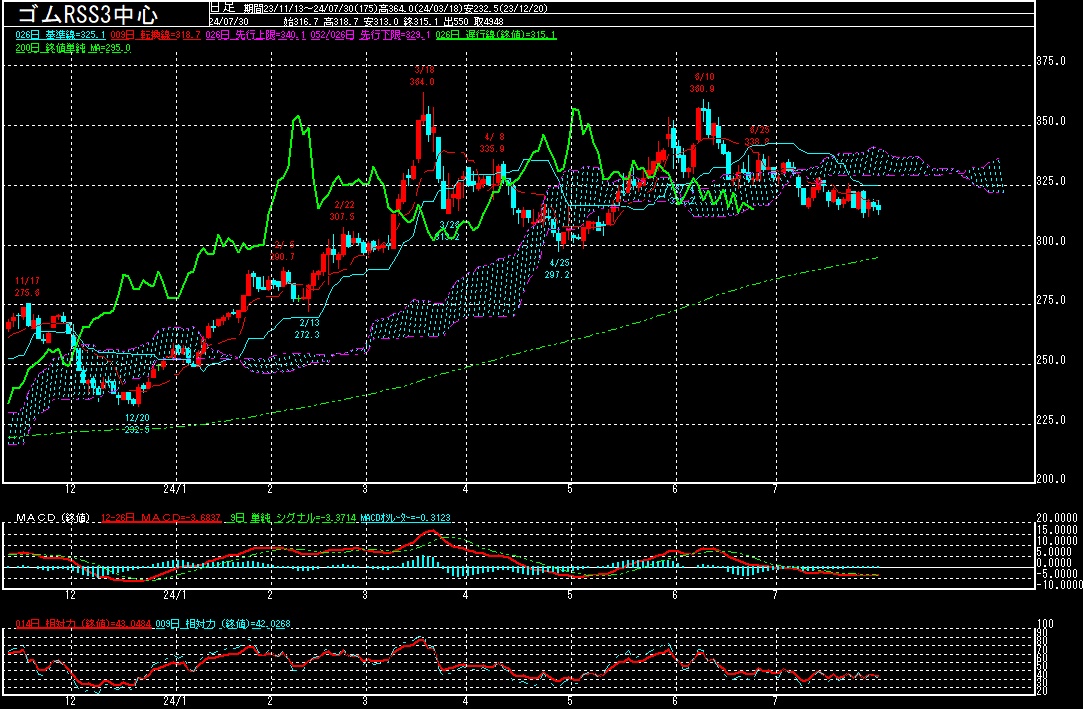This screenshot has height=709, width=1083.
Task: Click the 250.0 price axis label
Action: pyautogui.click(x=1052, y=360)
